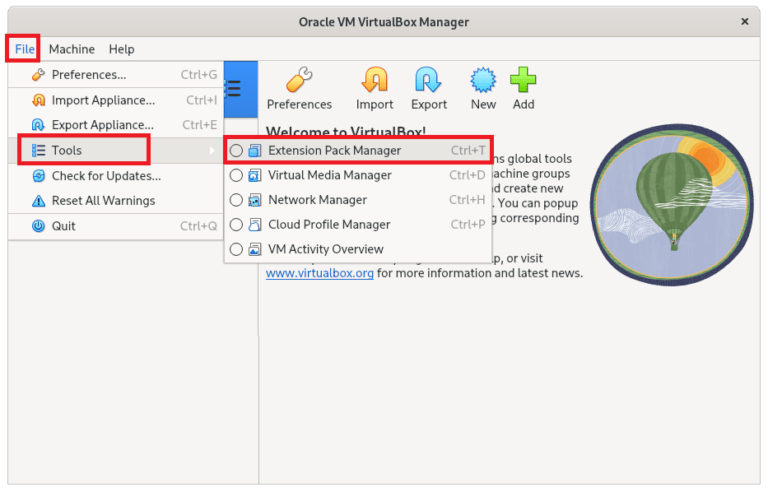Click the Export appliance toolbar icon
Viewport: 768px width, 492px height.
[x=429, y=80]
